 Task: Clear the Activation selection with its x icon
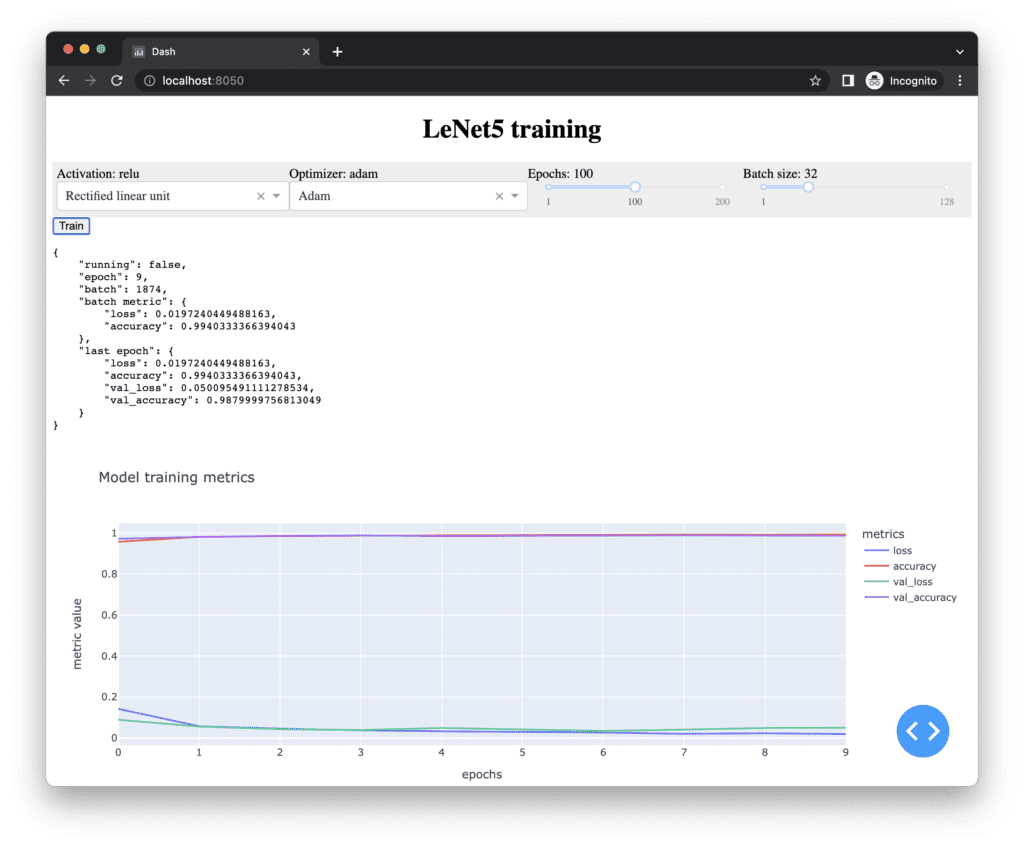(262, 196)
